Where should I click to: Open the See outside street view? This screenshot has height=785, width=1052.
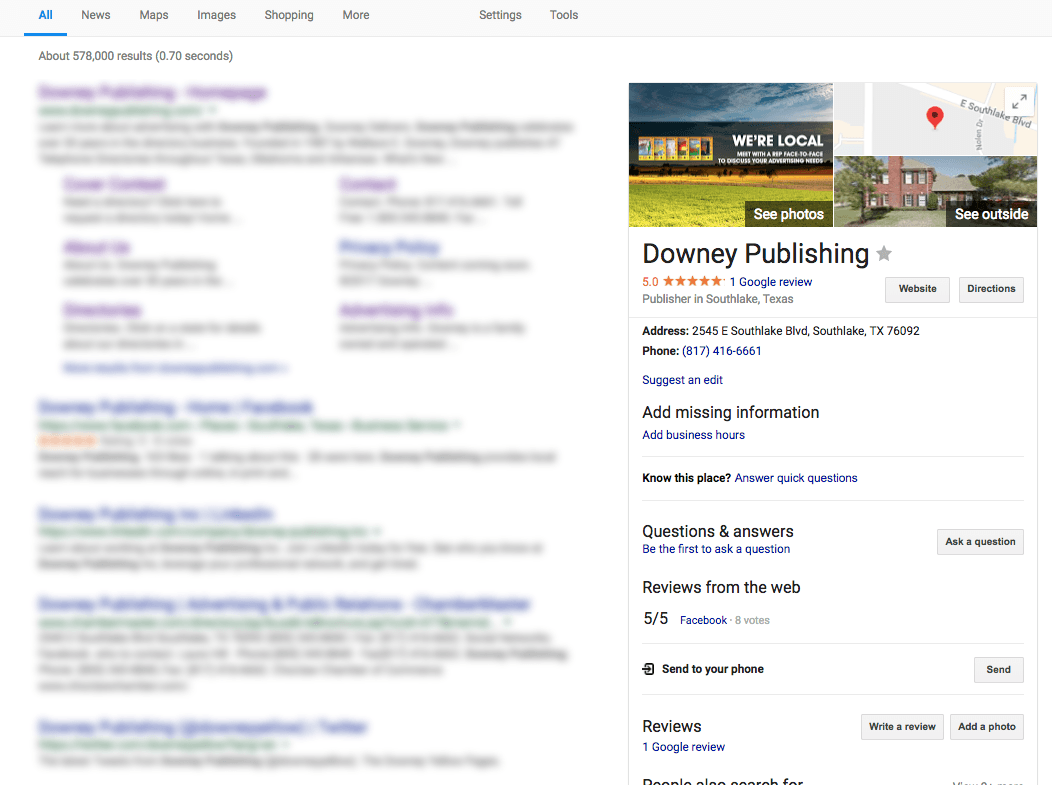(x=936, y=192)
